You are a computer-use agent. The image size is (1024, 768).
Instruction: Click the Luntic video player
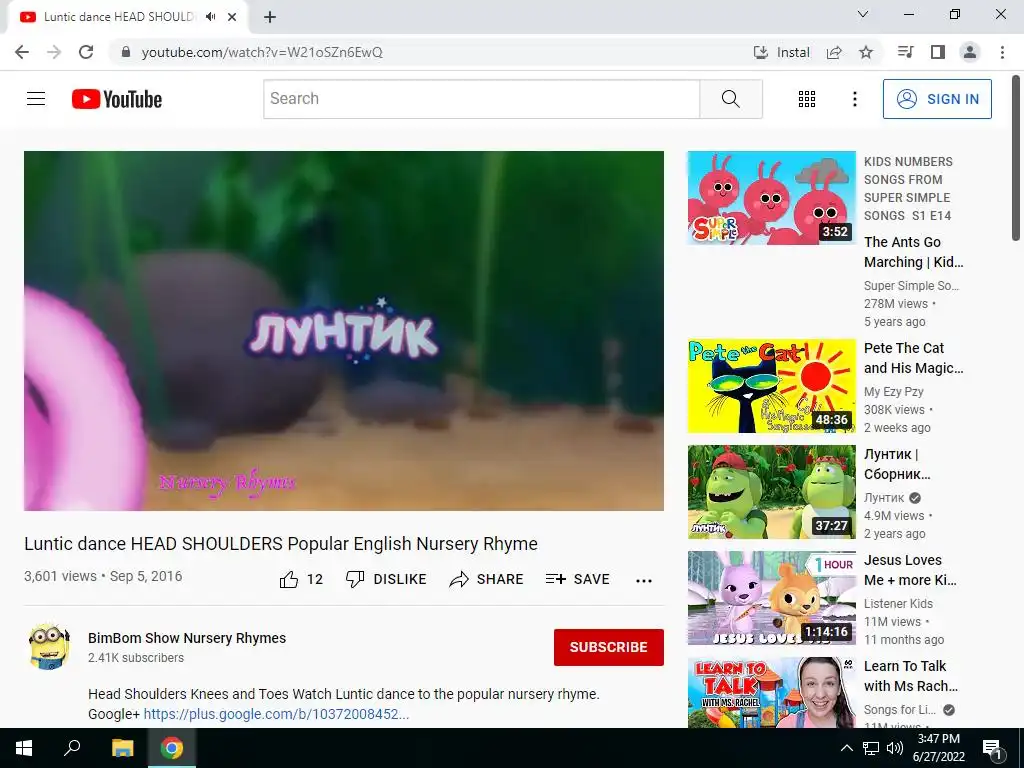click(344, 330)
